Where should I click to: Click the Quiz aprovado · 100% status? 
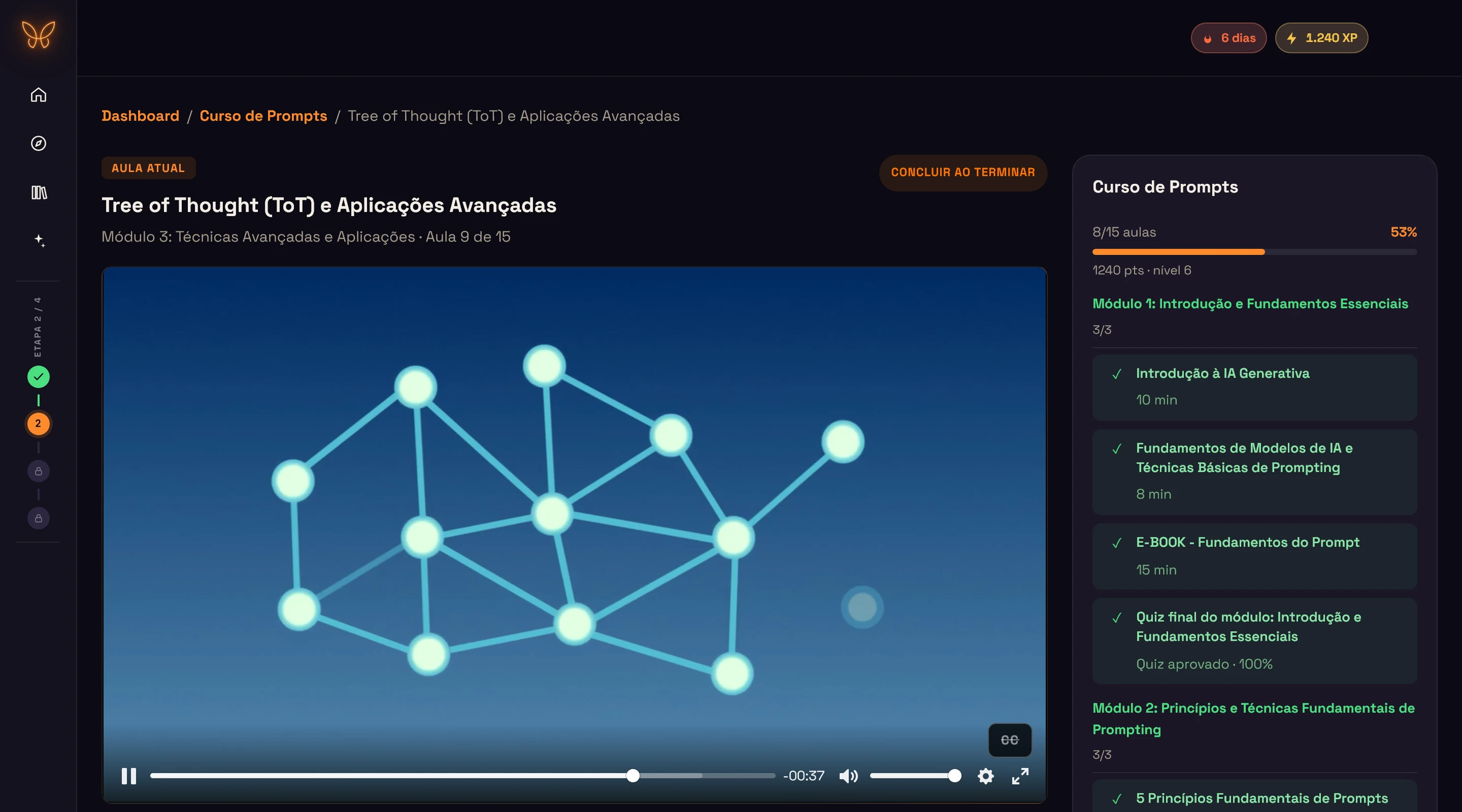1204,664
